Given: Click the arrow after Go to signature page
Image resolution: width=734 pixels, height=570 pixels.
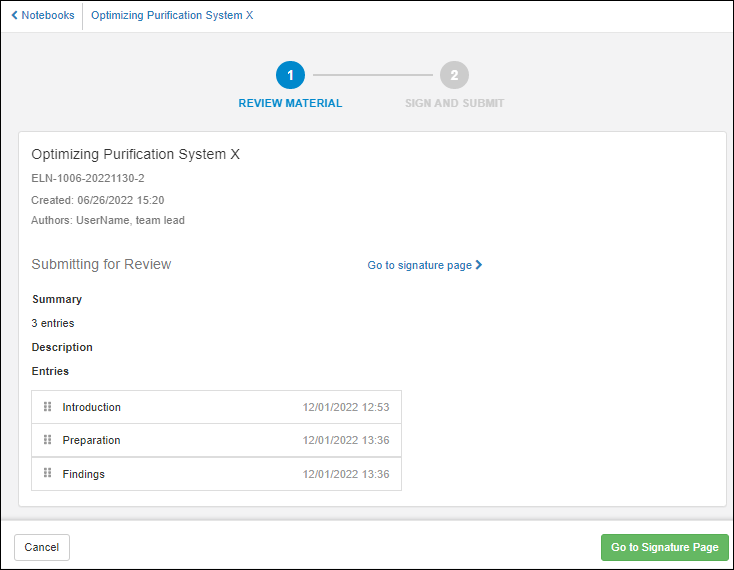Looking at the screenshot, I should click(x=479, y=265).
